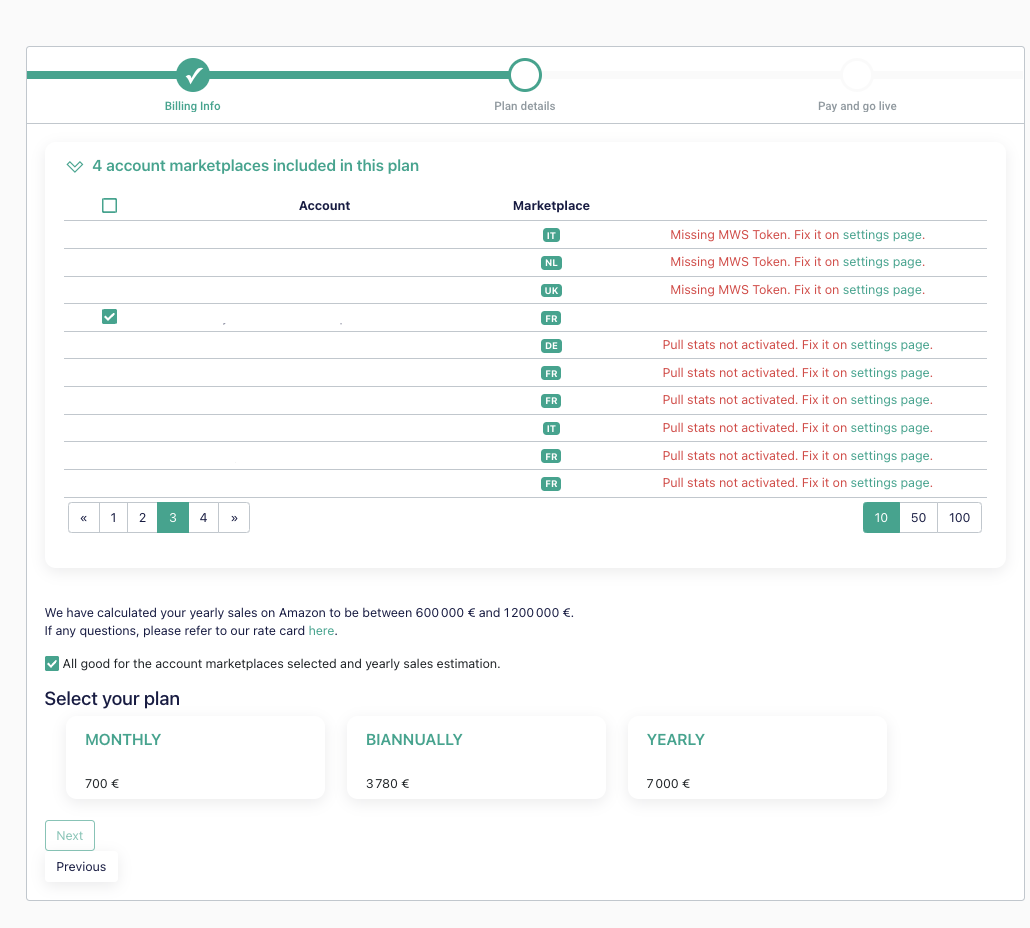Open settings page link in the UK row

point(882,290)
